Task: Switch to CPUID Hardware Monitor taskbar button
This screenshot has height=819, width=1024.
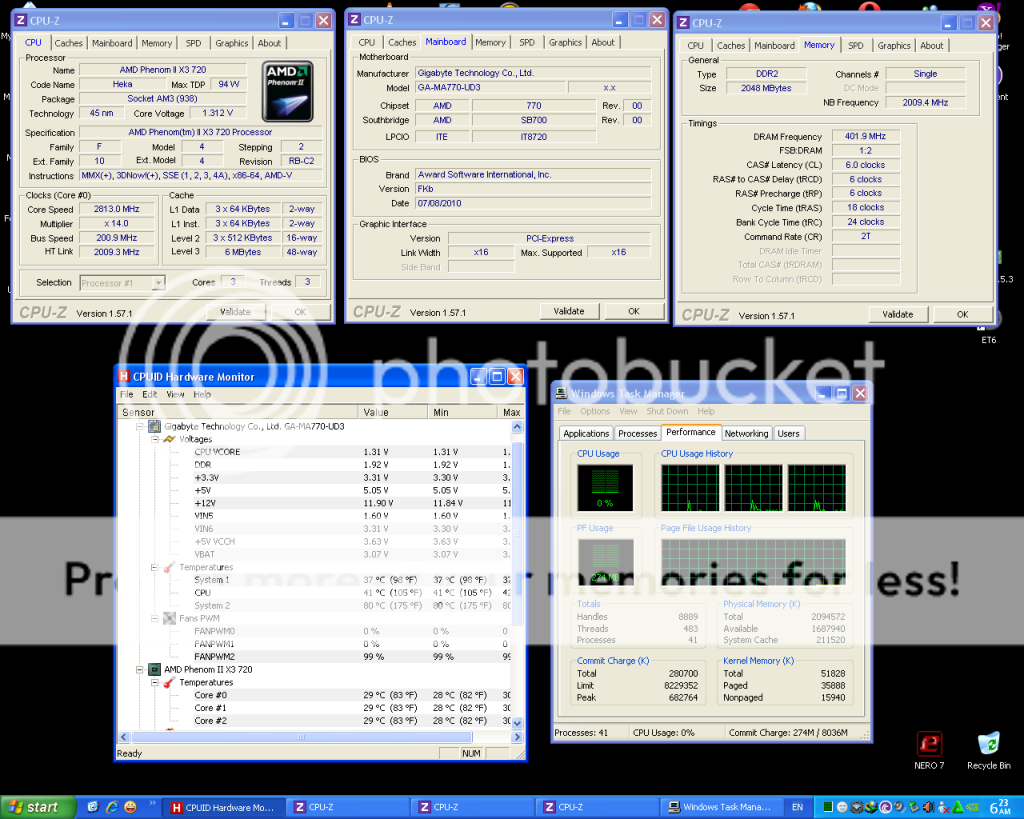Action: (223, 808)
